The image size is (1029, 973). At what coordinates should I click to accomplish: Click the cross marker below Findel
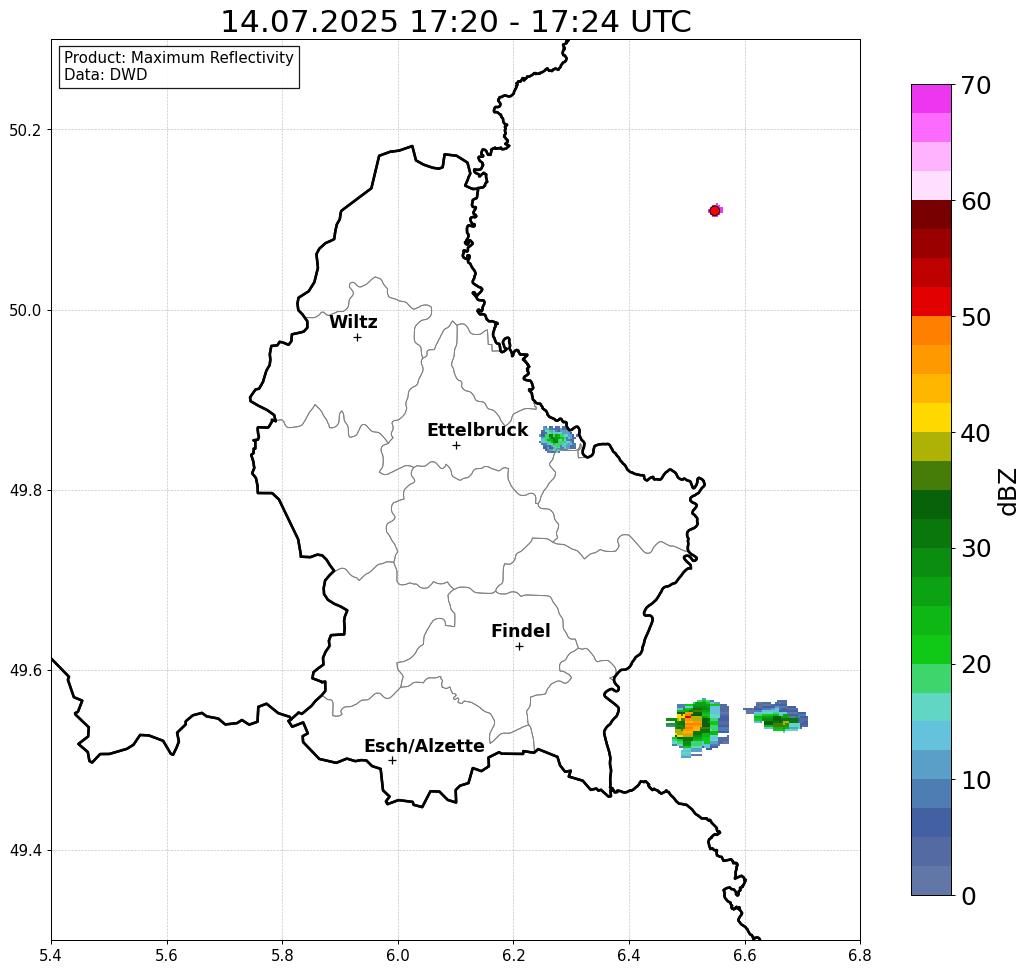click(519, 646)
